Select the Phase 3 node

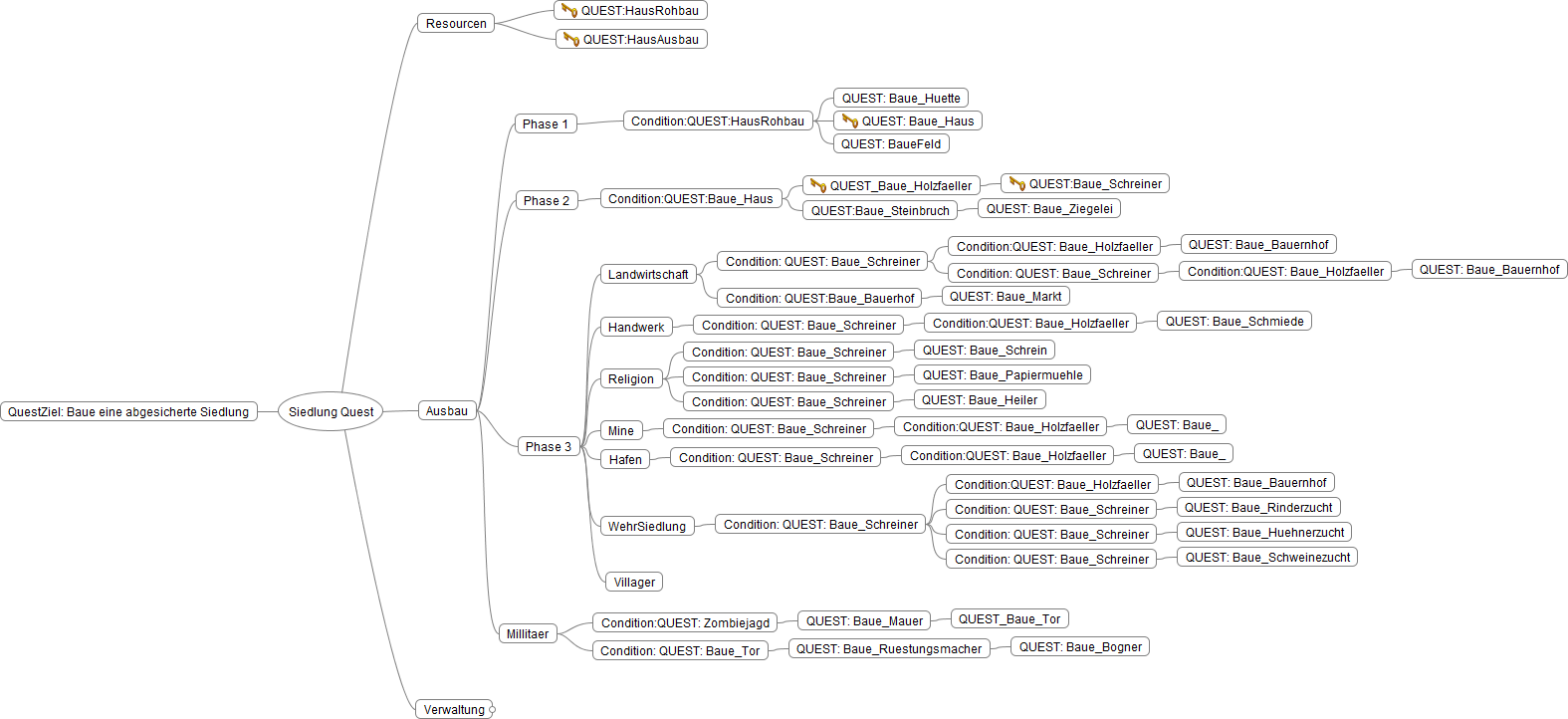(549, 447)
